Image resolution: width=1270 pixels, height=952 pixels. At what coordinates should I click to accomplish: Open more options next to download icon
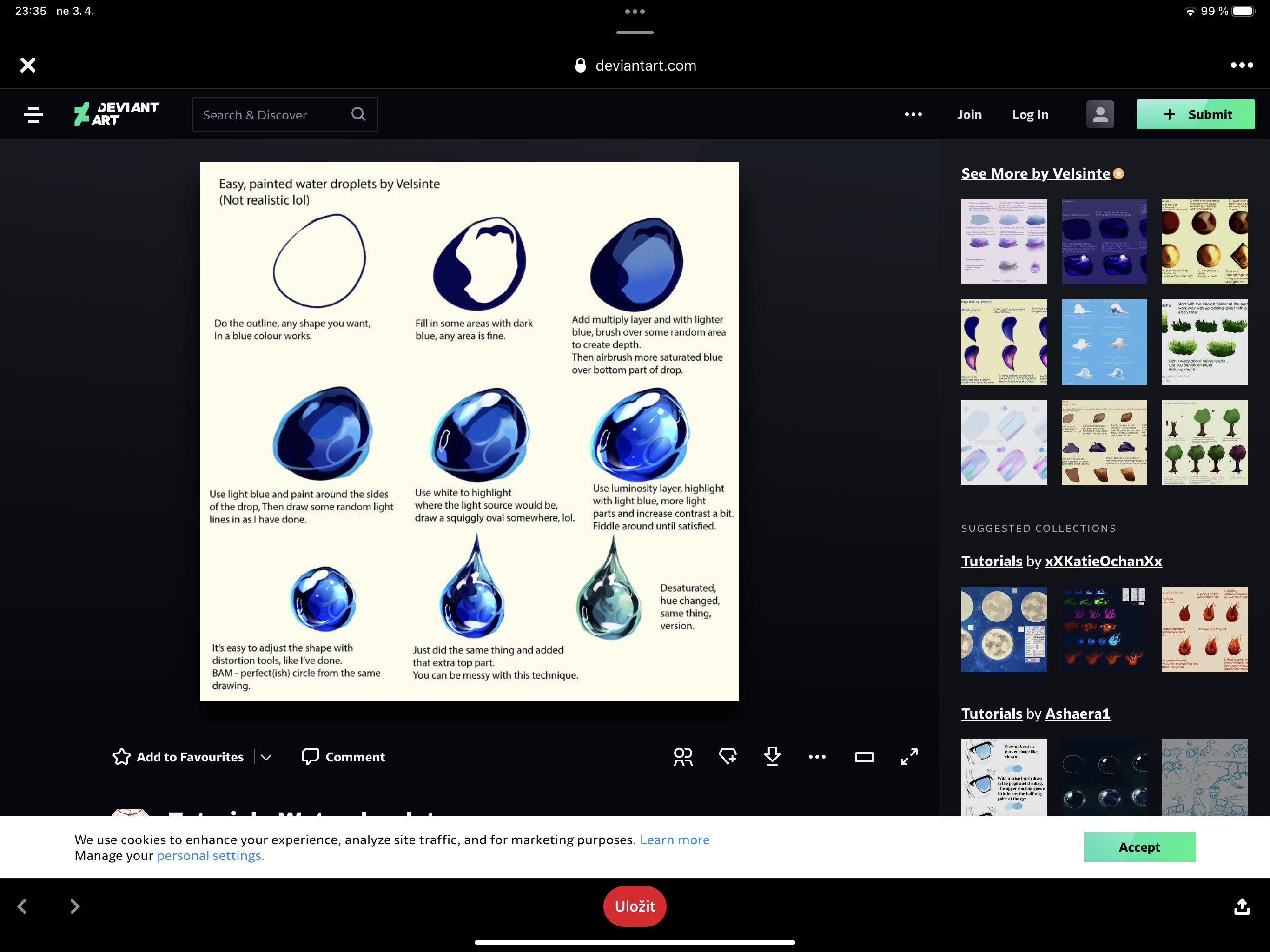(817, 757)
